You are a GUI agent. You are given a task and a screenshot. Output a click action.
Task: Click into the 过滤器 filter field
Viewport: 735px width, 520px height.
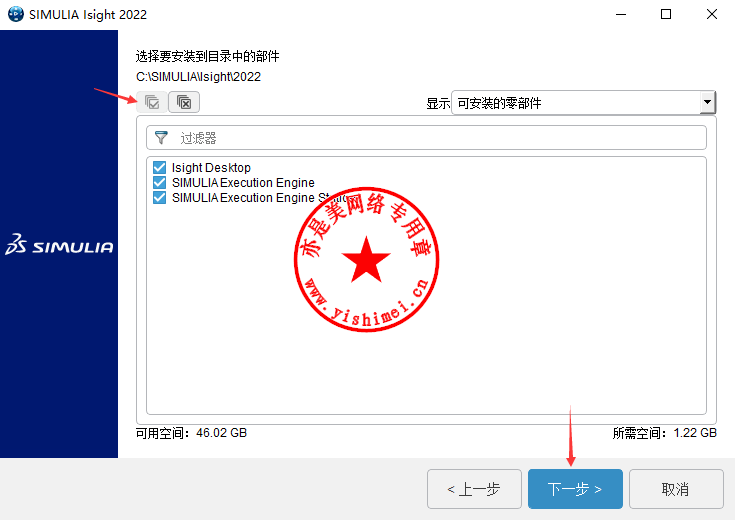426,137
